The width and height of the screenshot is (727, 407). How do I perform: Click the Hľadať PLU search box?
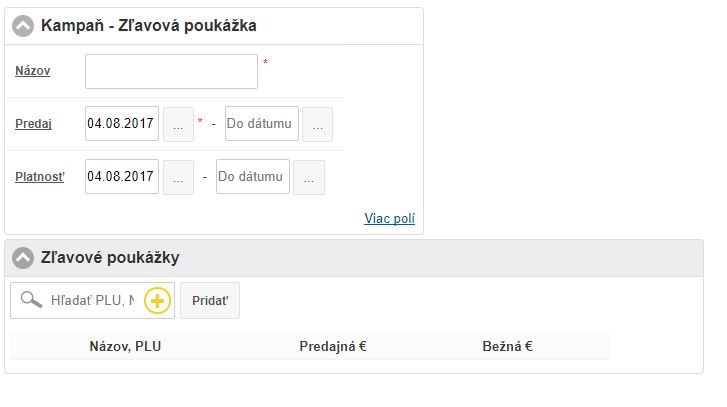pos(92,300)
